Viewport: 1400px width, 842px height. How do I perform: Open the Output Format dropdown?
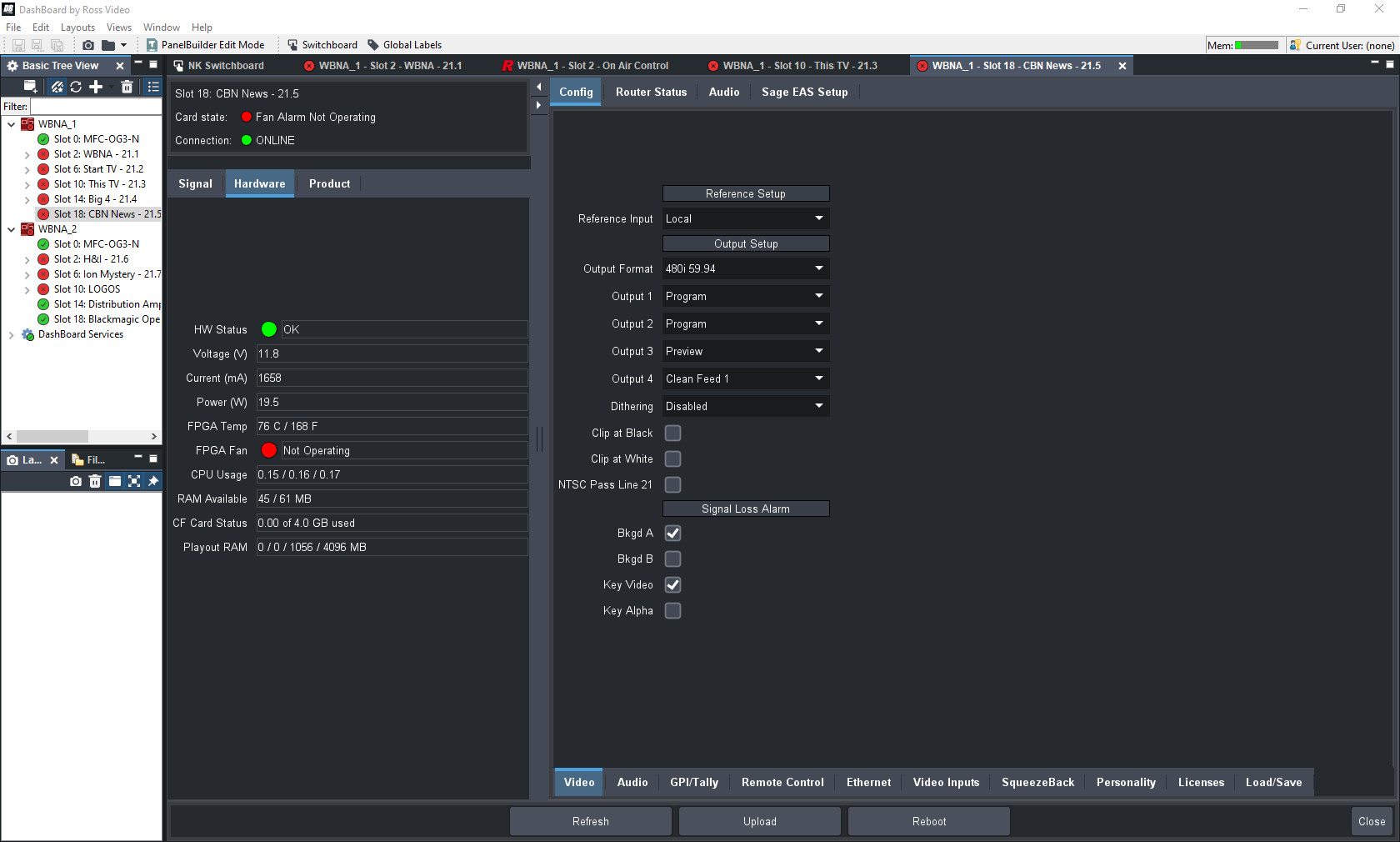(746, 268)
